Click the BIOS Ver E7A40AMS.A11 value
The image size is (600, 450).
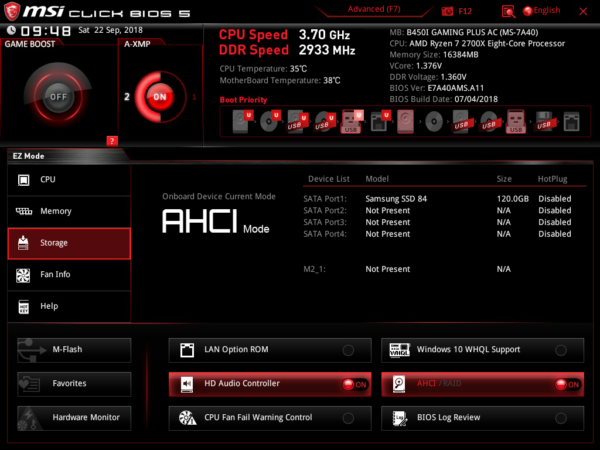click(x=455, y=88)
